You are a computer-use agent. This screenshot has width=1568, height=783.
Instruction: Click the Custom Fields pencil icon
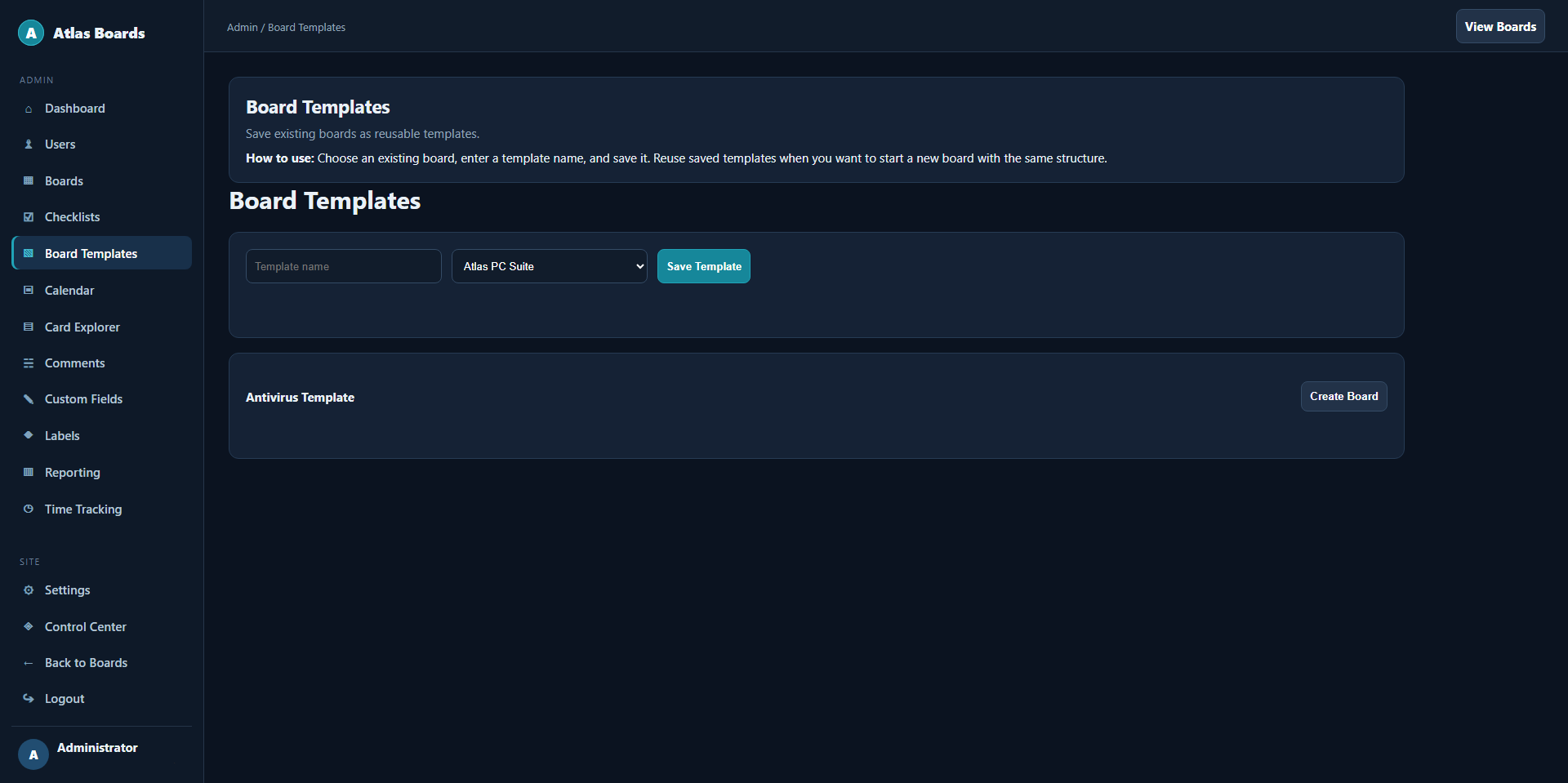click(29, 399)
